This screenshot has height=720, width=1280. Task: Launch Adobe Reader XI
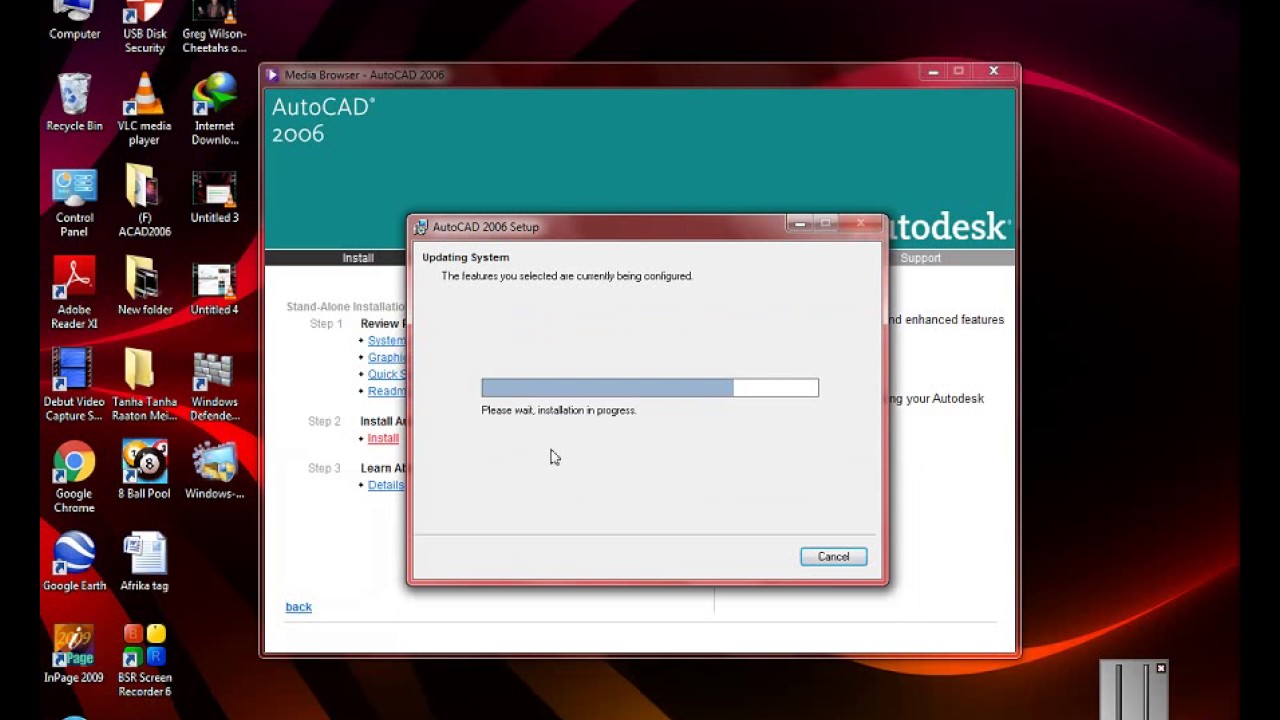74,293
